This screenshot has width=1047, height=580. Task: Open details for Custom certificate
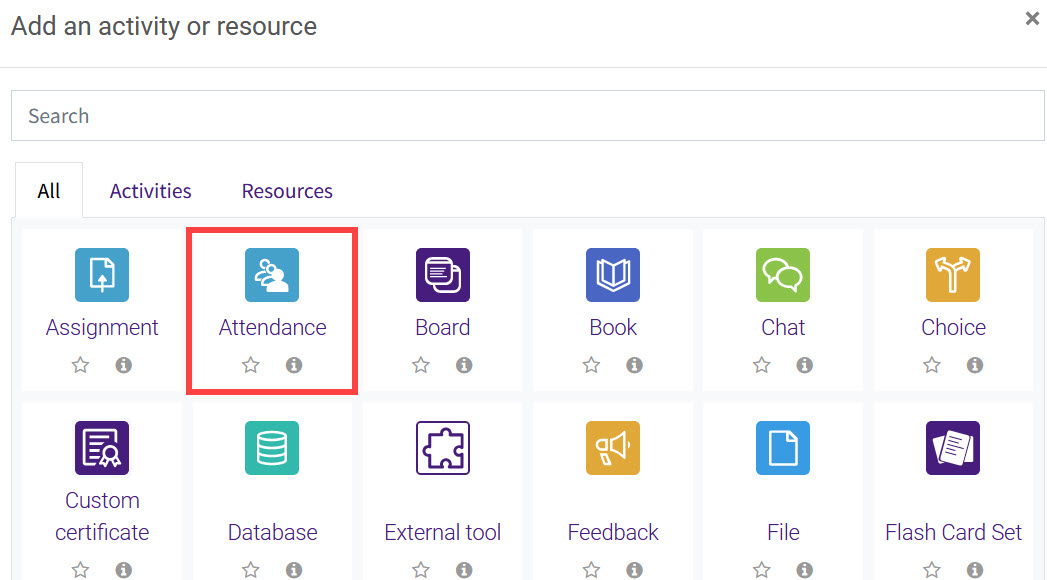click(124, 569)
